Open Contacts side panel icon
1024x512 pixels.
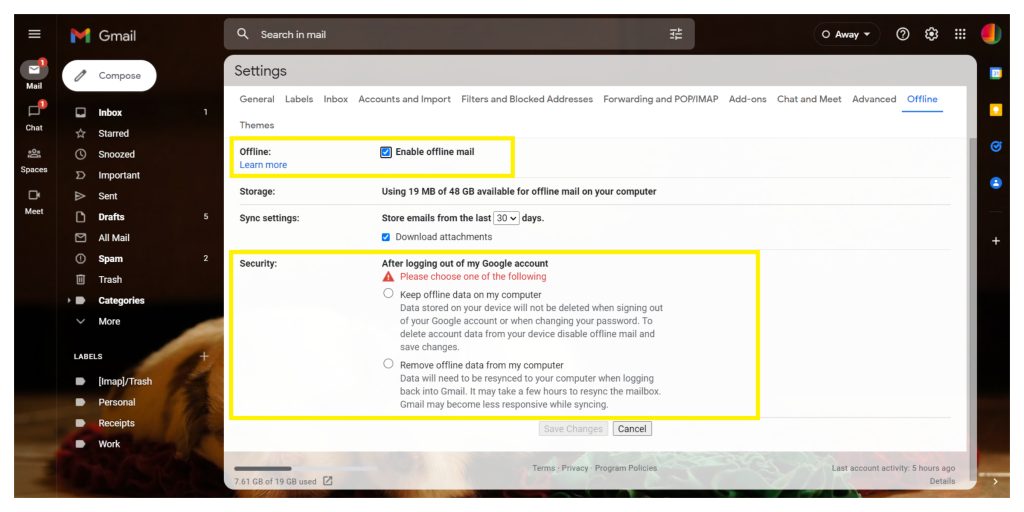tap(996, 184)
